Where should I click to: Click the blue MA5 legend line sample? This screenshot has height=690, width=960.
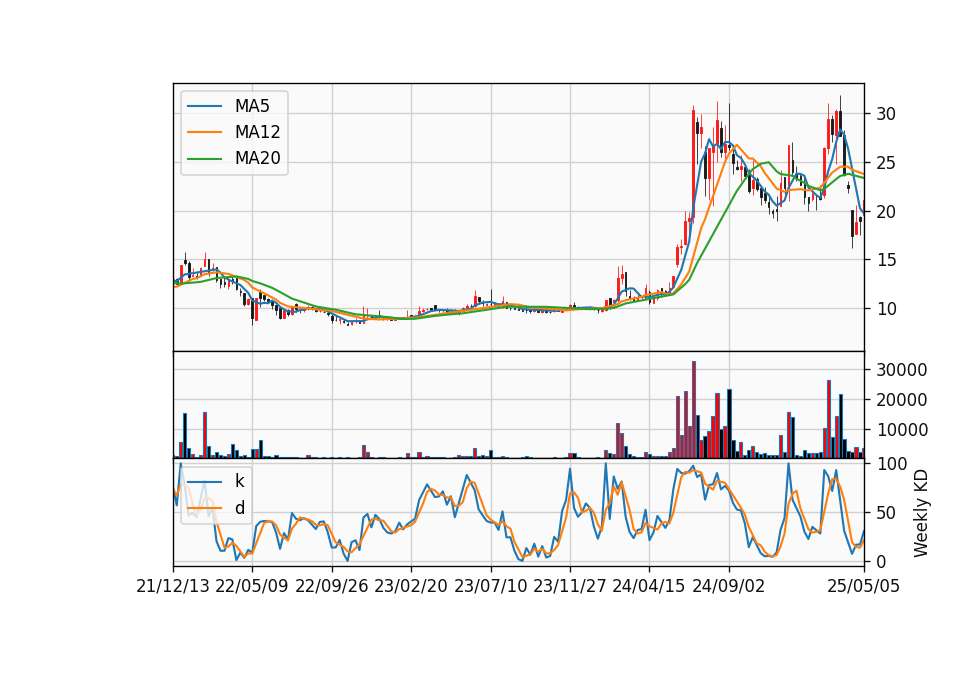[204, 106]
